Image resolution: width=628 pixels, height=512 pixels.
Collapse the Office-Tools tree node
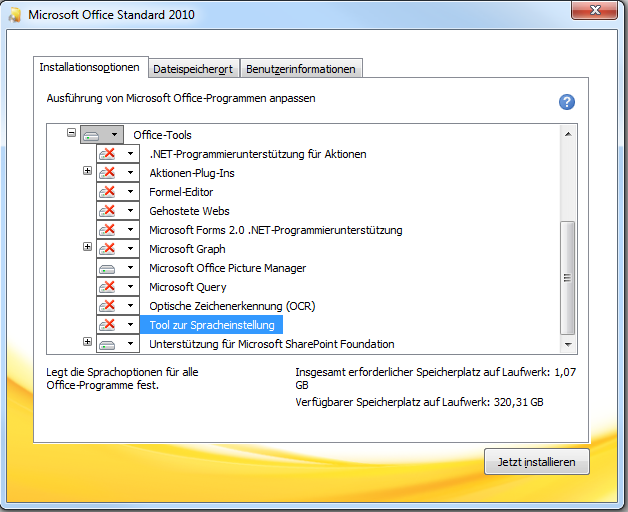pos(71,133)
